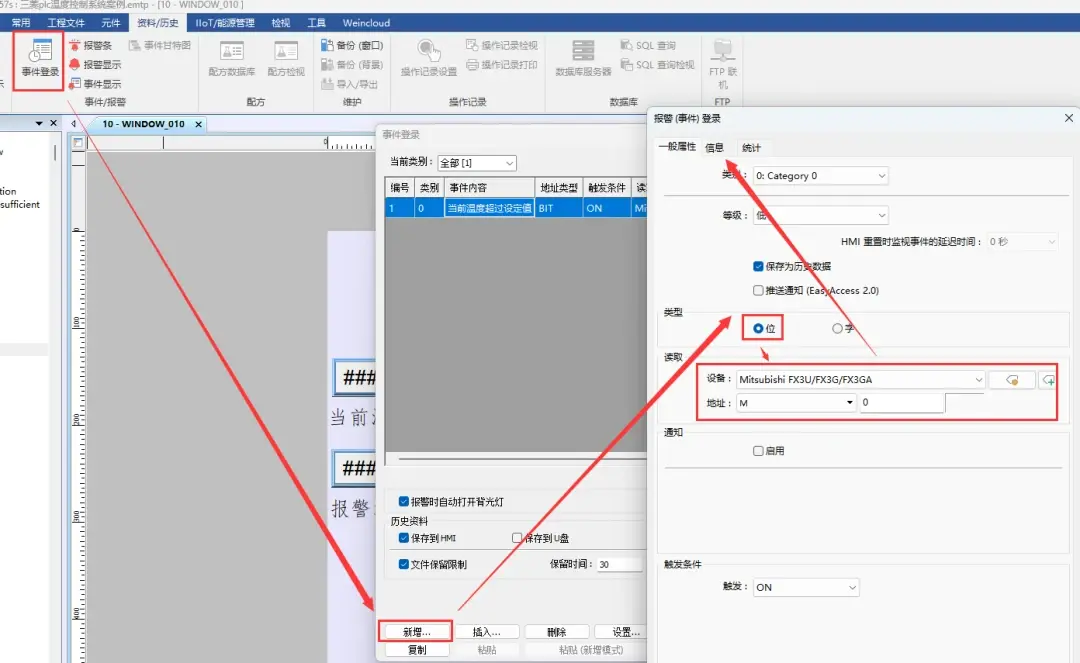Open 操作记录设置 operation log settings
Screen dimensions: 1080x663
tap(428, 58)
